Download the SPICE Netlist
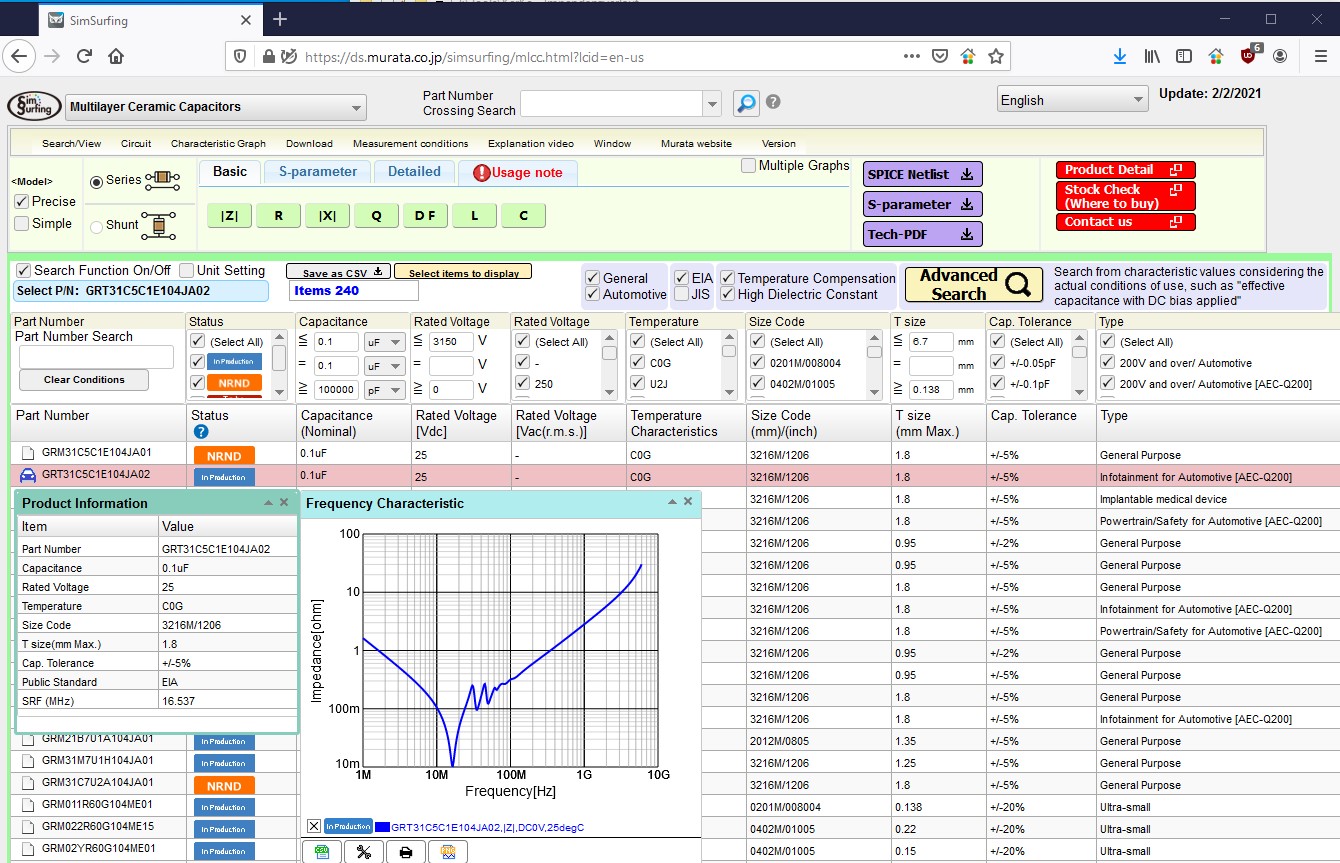This screenshot has width=1340, height=863. pyautogui.click(x=923, y=174)
